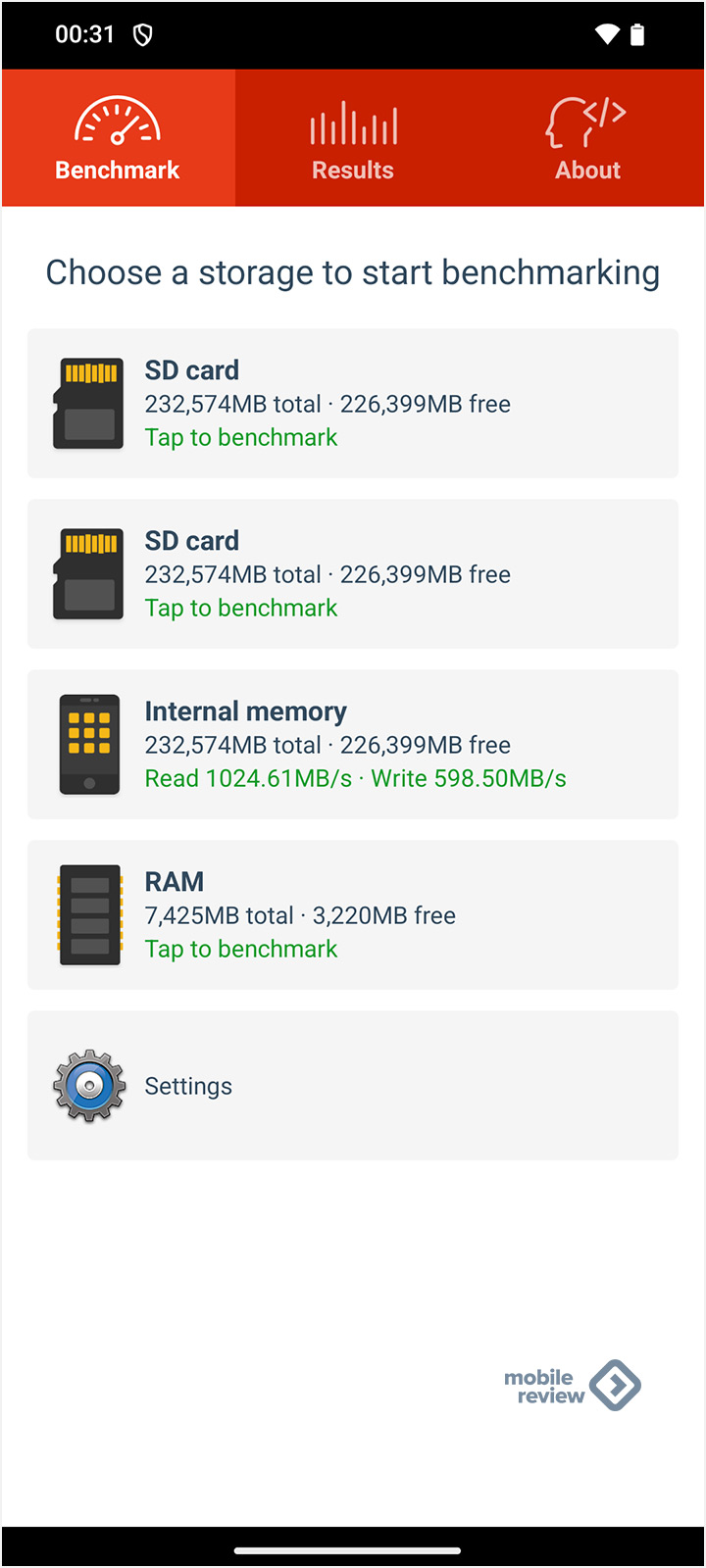Tap the VPN shield status icon
The height and width of the screenshot is (1568, 706).
click(143, 35)
